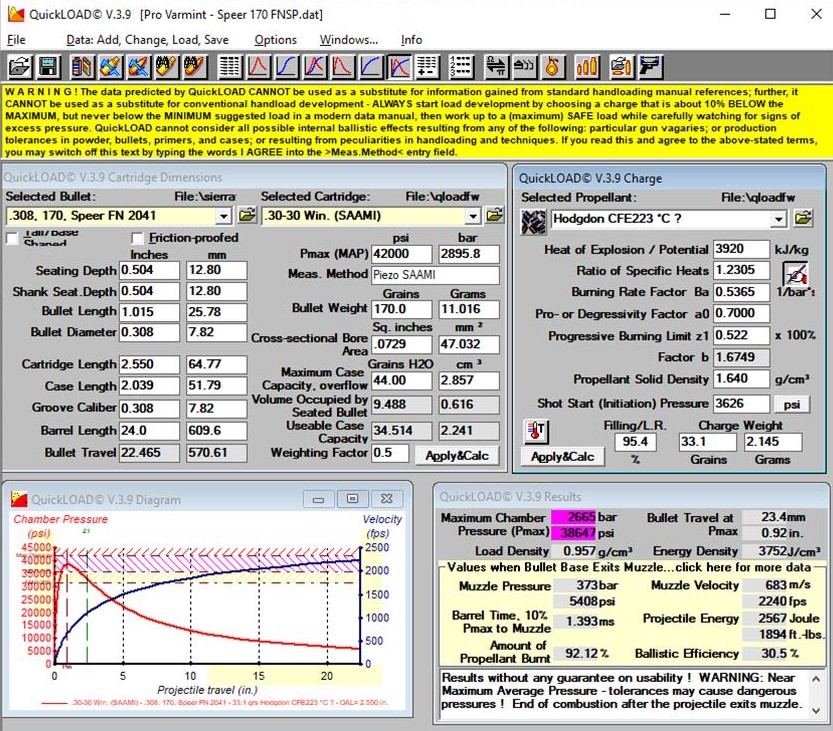833x731 pixels.
Task: Click the thermometer temperature icon in Charge panel
Action: (x=536, y=431)
